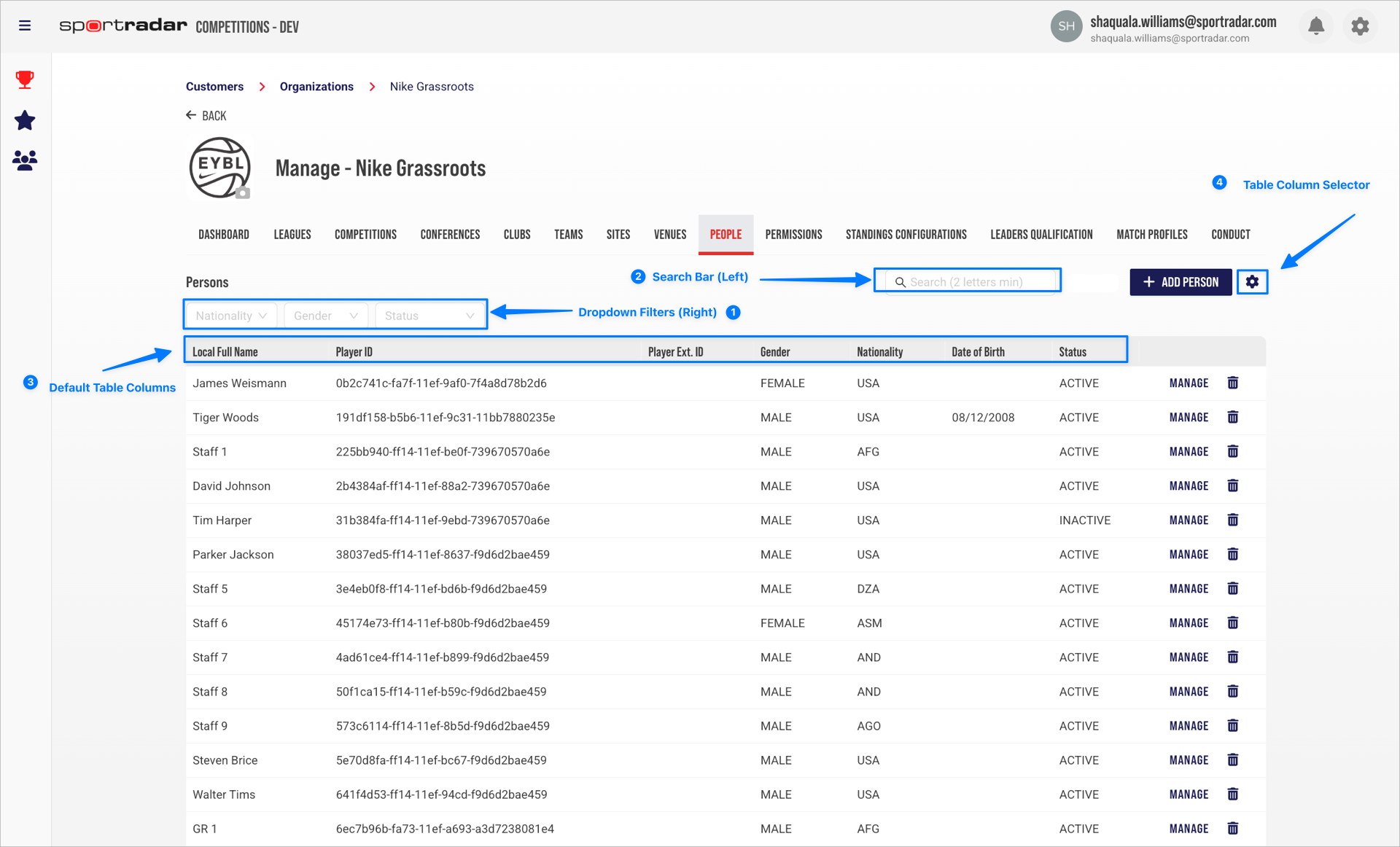The image size is (1400, 847).
Task: Open the top-right settings gear
Action: pos(1359,26)
